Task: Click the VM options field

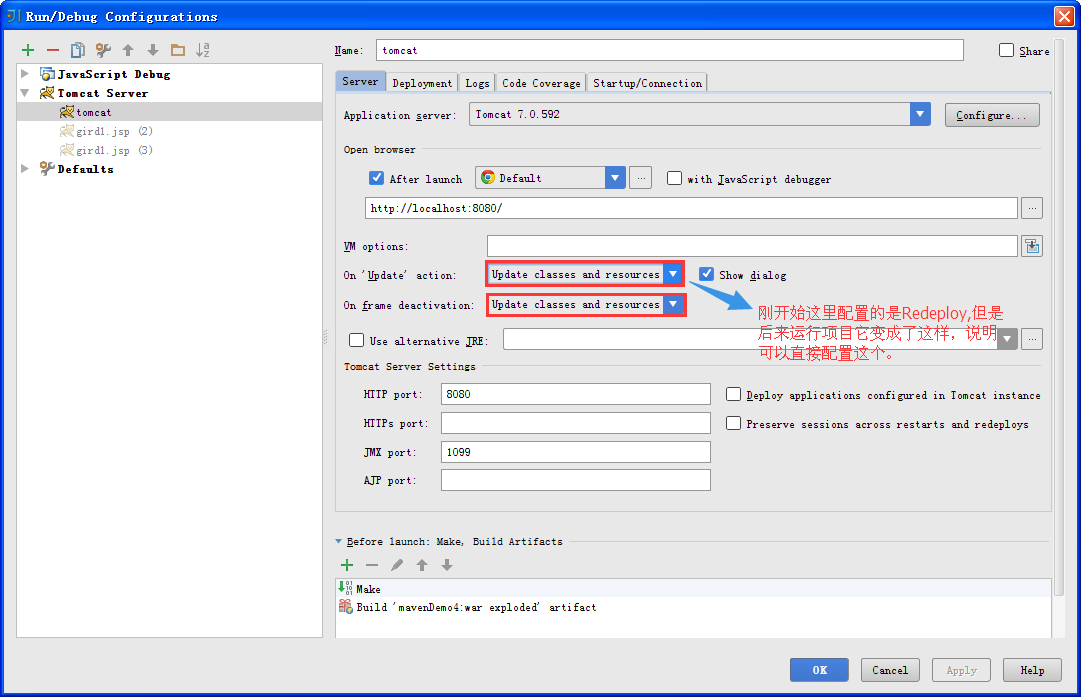Action: coord(752,246)
